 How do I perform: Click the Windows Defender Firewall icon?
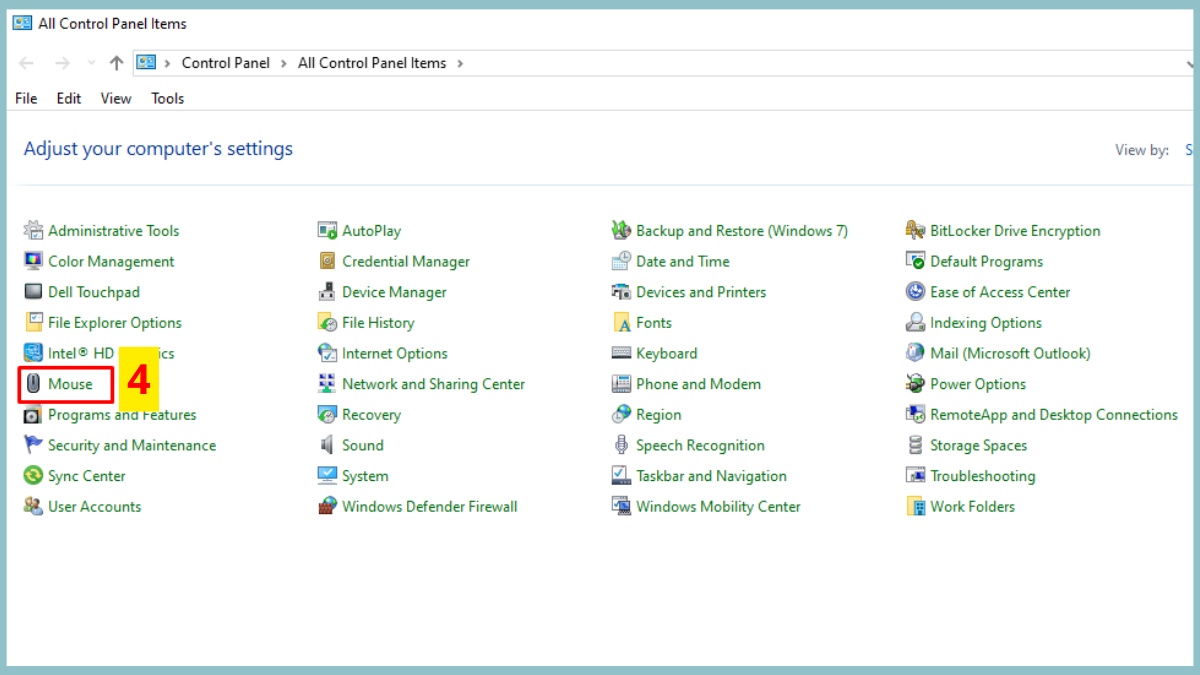327,507
